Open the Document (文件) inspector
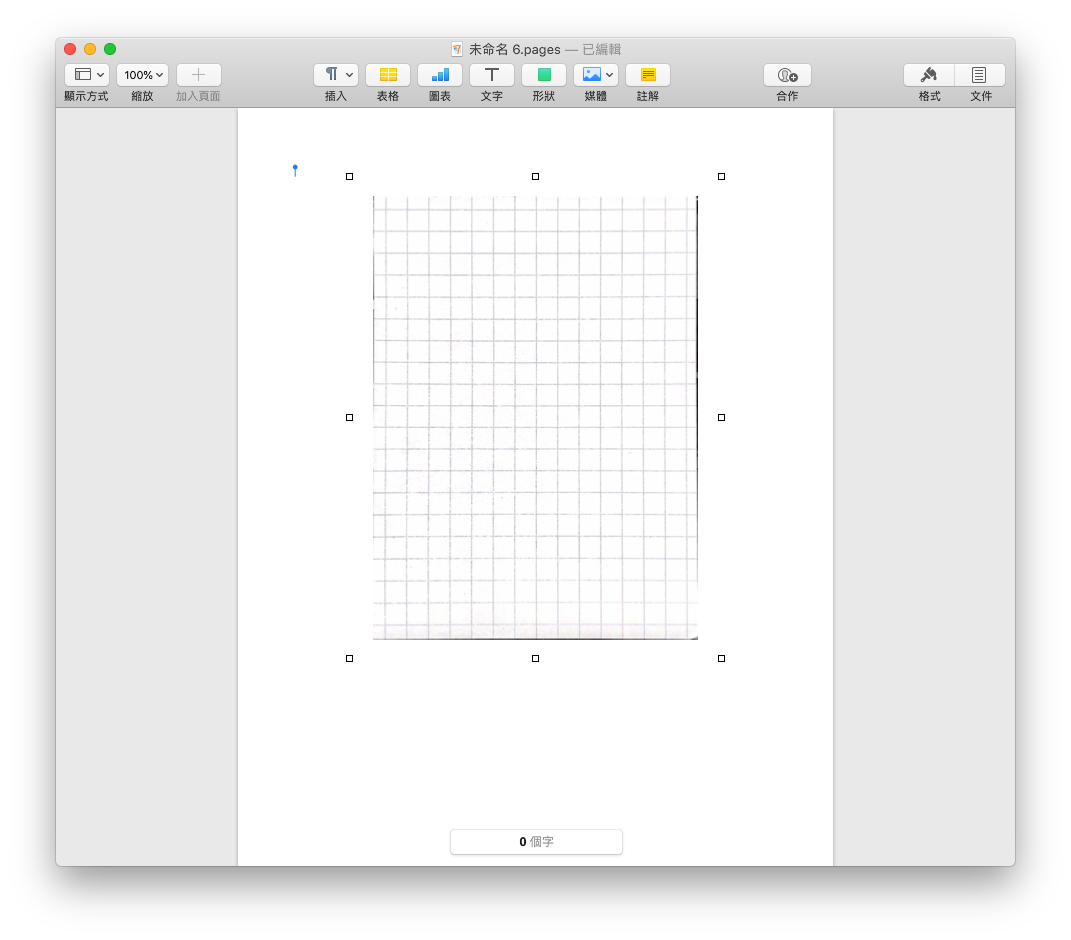The height and width of the screenshot is (940, 1071). tap(979, 74)
